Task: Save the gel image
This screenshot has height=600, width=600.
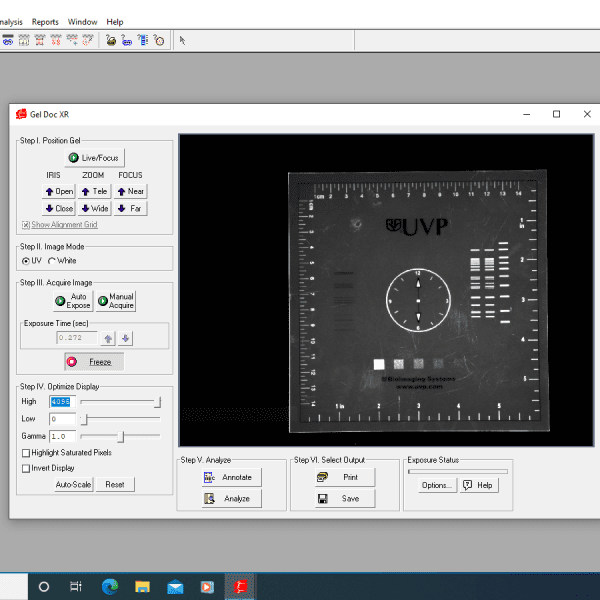Action: (345, 499)
